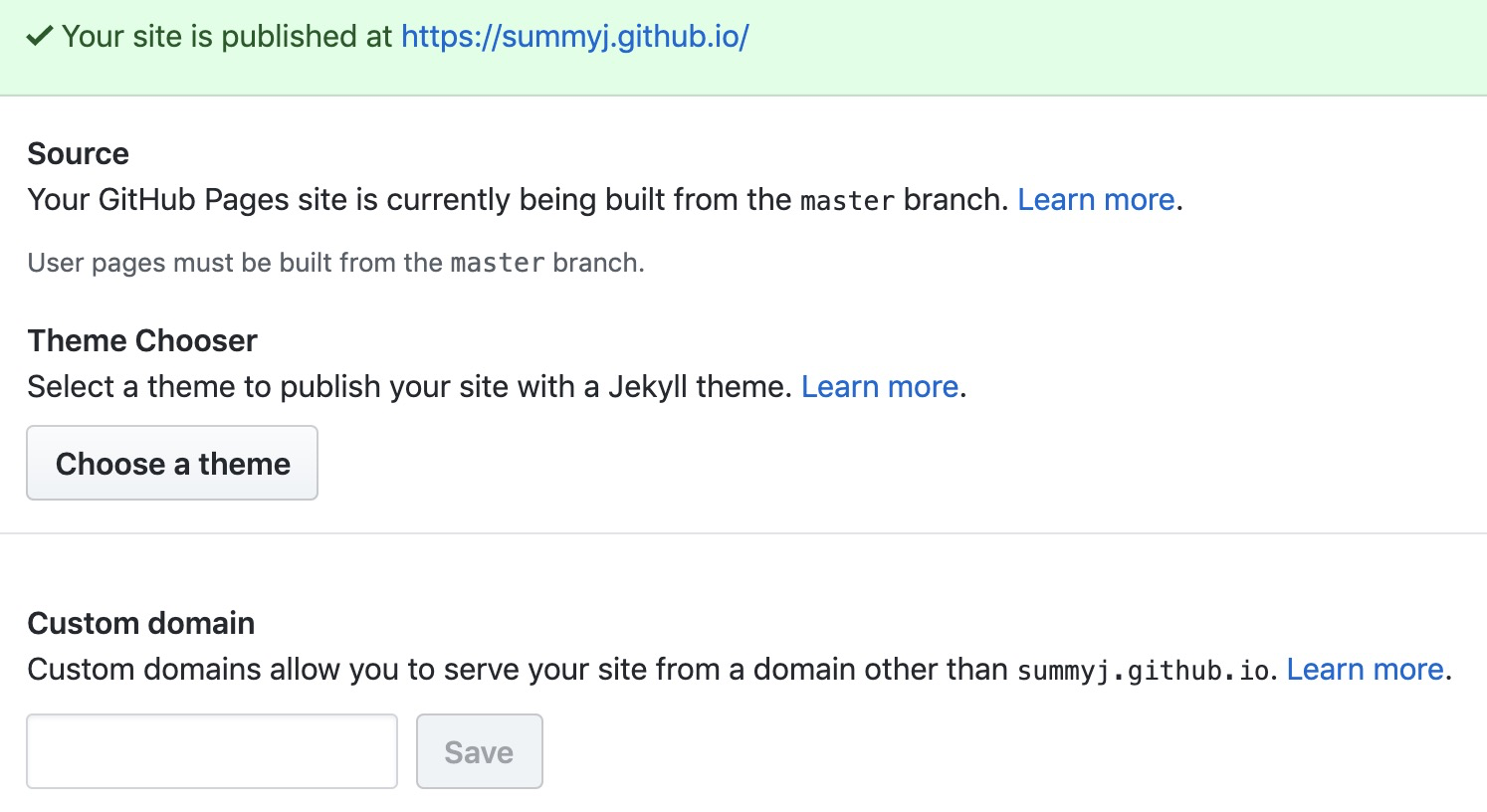Open Learn more link about custom domains
This screenshot has width=1487, height=812.
pyautogui.click(x=1364, y=670)
